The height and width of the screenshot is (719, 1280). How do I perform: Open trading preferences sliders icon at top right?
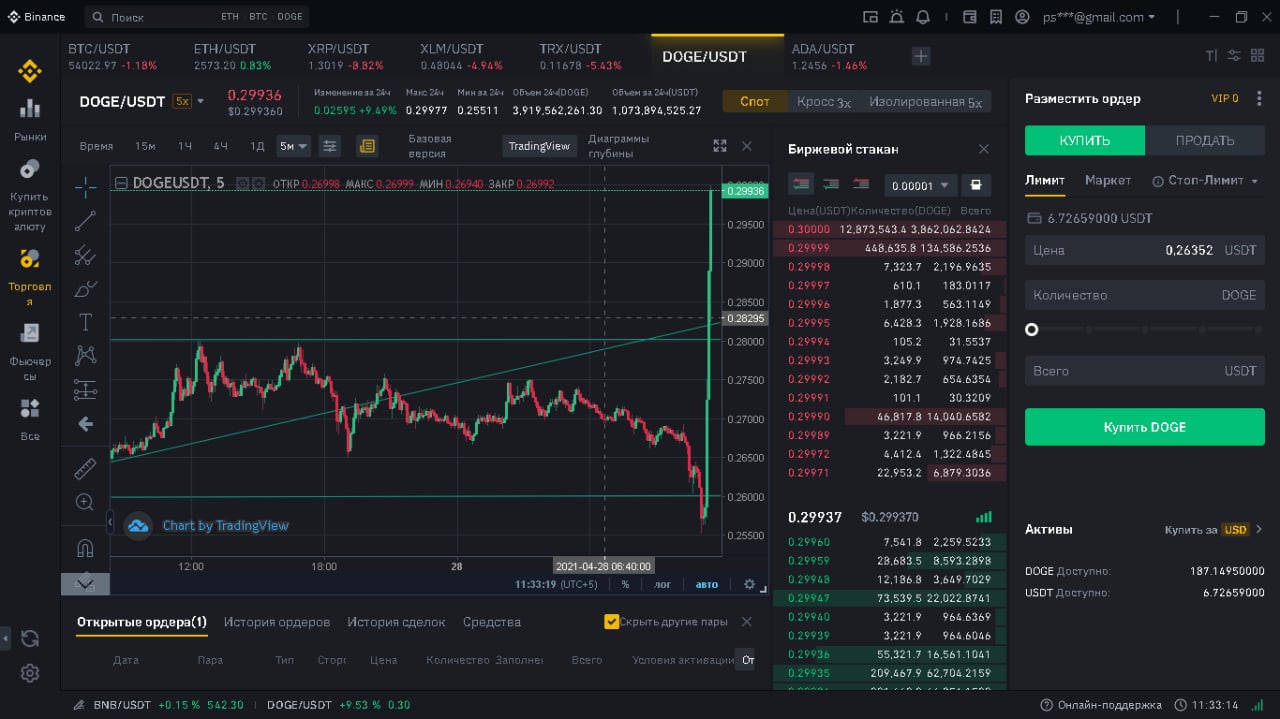pyautogui.click(x=1234, y=56)
